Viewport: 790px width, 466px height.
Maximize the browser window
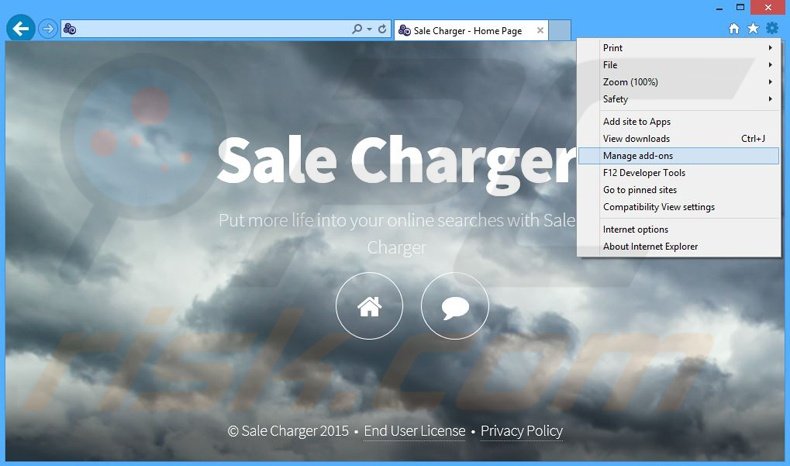(x=740, y=7)
